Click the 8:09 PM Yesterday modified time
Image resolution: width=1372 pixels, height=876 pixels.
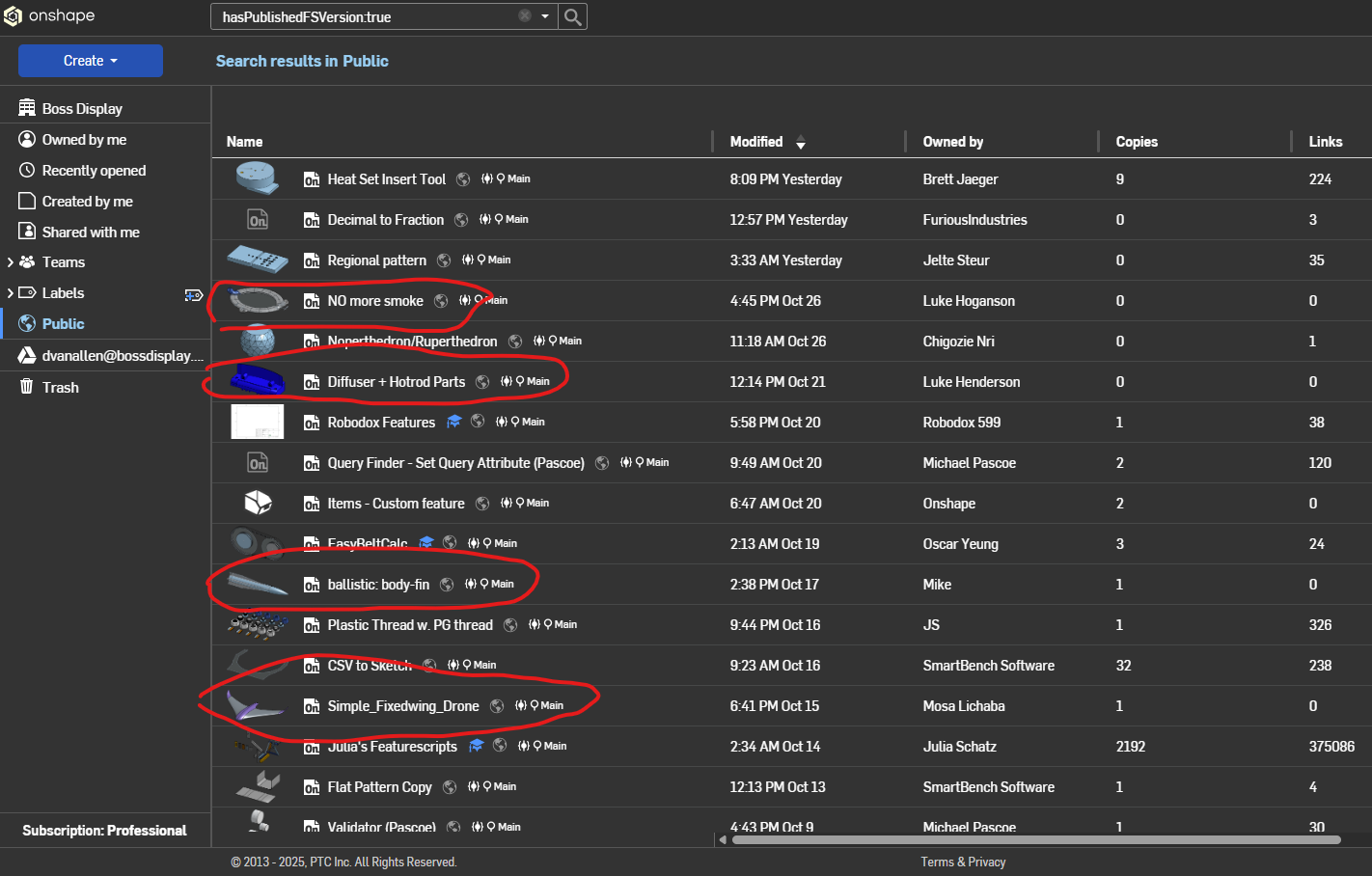786,179
